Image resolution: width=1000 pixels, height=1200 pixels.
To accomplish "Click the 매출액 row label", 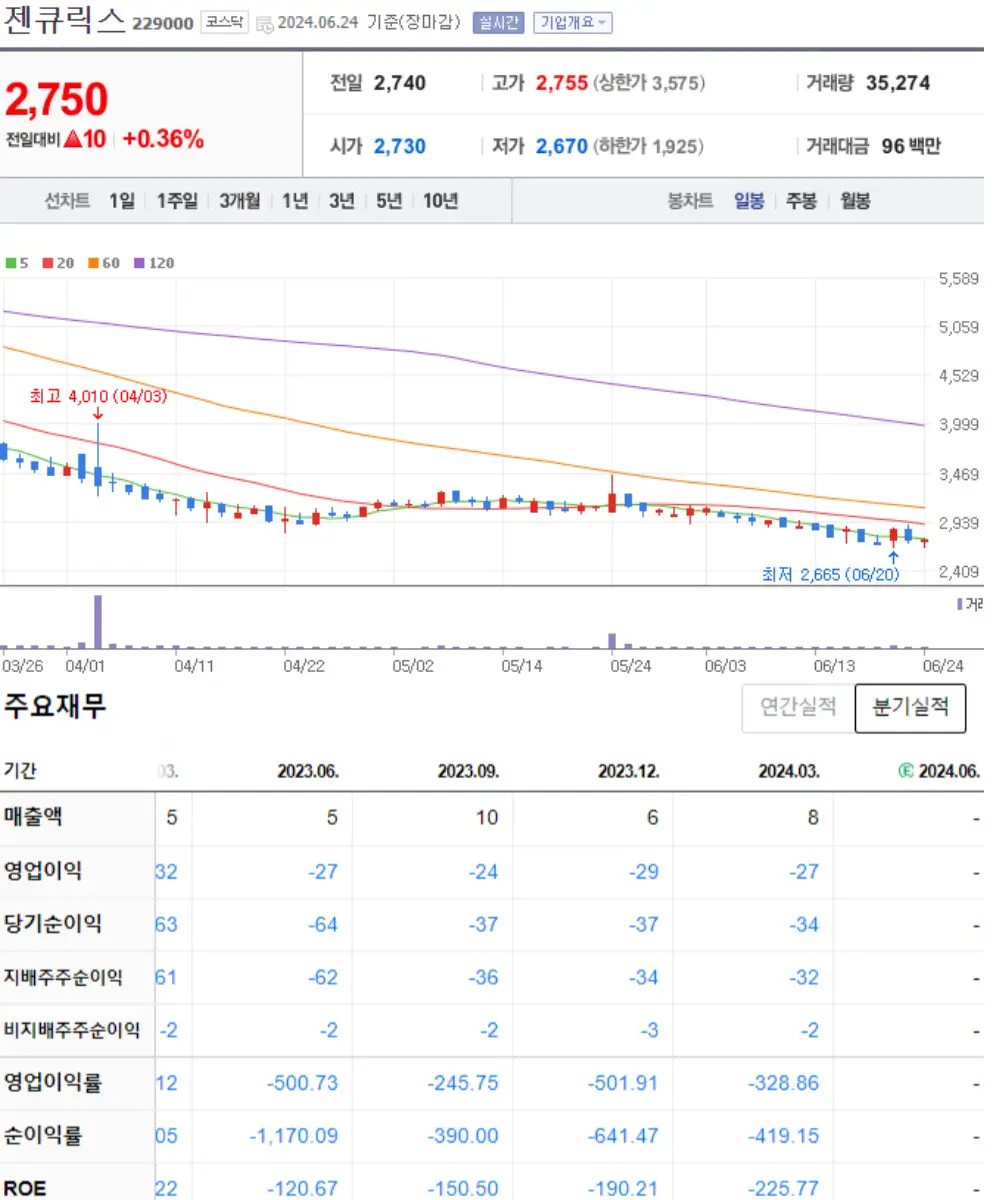I will click(33, 817).
